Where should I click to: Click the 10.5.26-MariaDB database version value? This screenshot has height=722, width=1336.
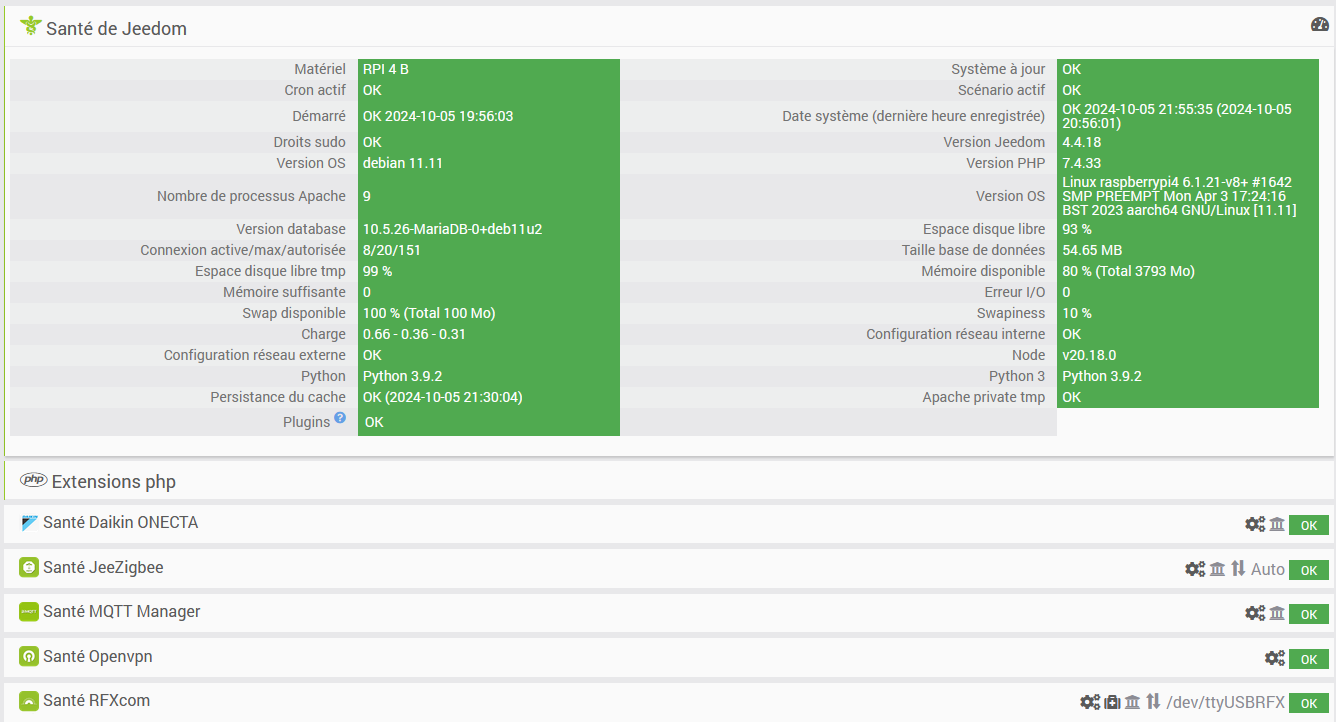pyautogui.click(x=452, y=229)
